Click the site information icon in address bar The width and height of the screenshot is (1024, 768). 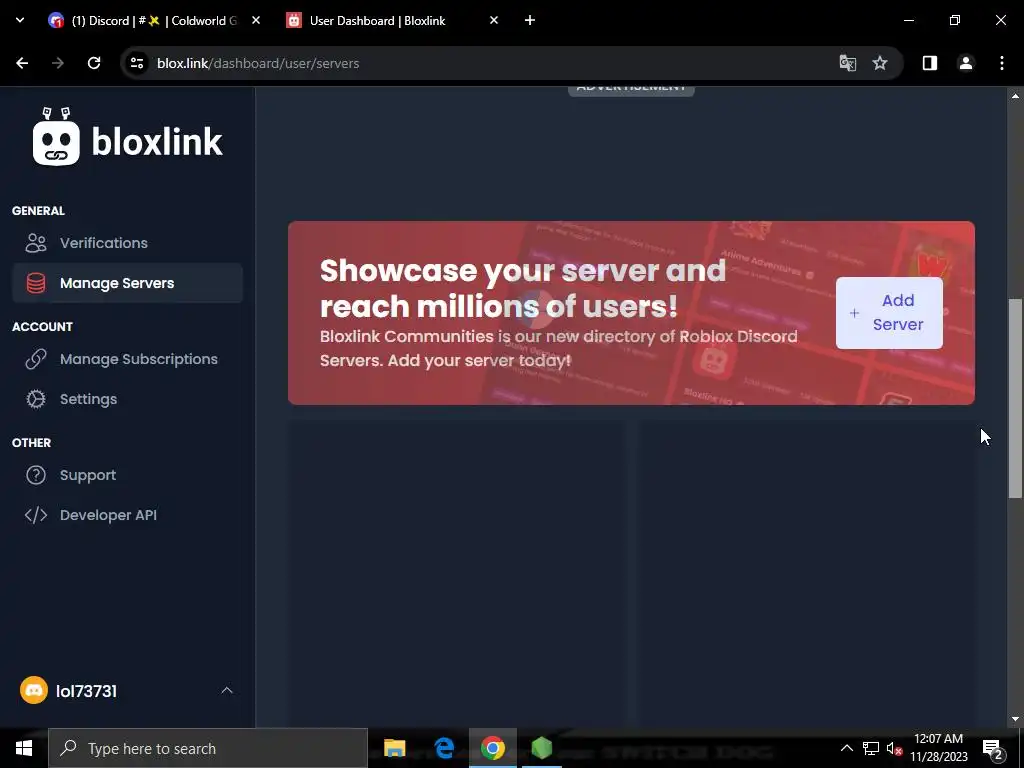tap(136, 63)
